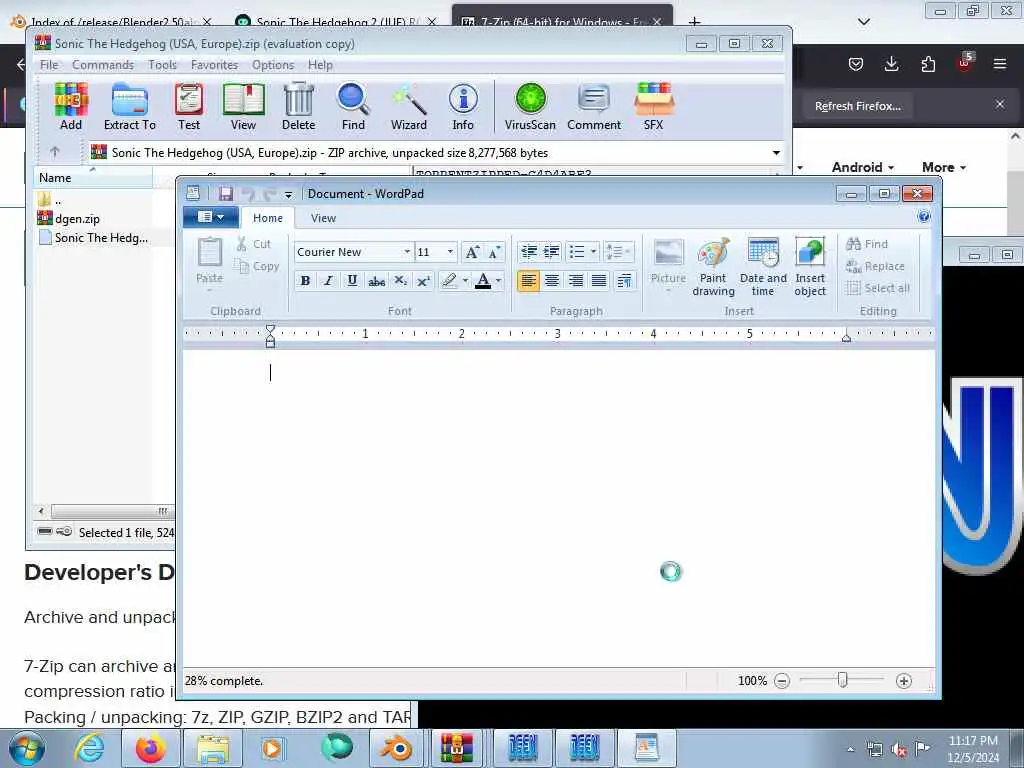Center text in WordPad
Screen dimensions: 1024x768
click(552, 281)
